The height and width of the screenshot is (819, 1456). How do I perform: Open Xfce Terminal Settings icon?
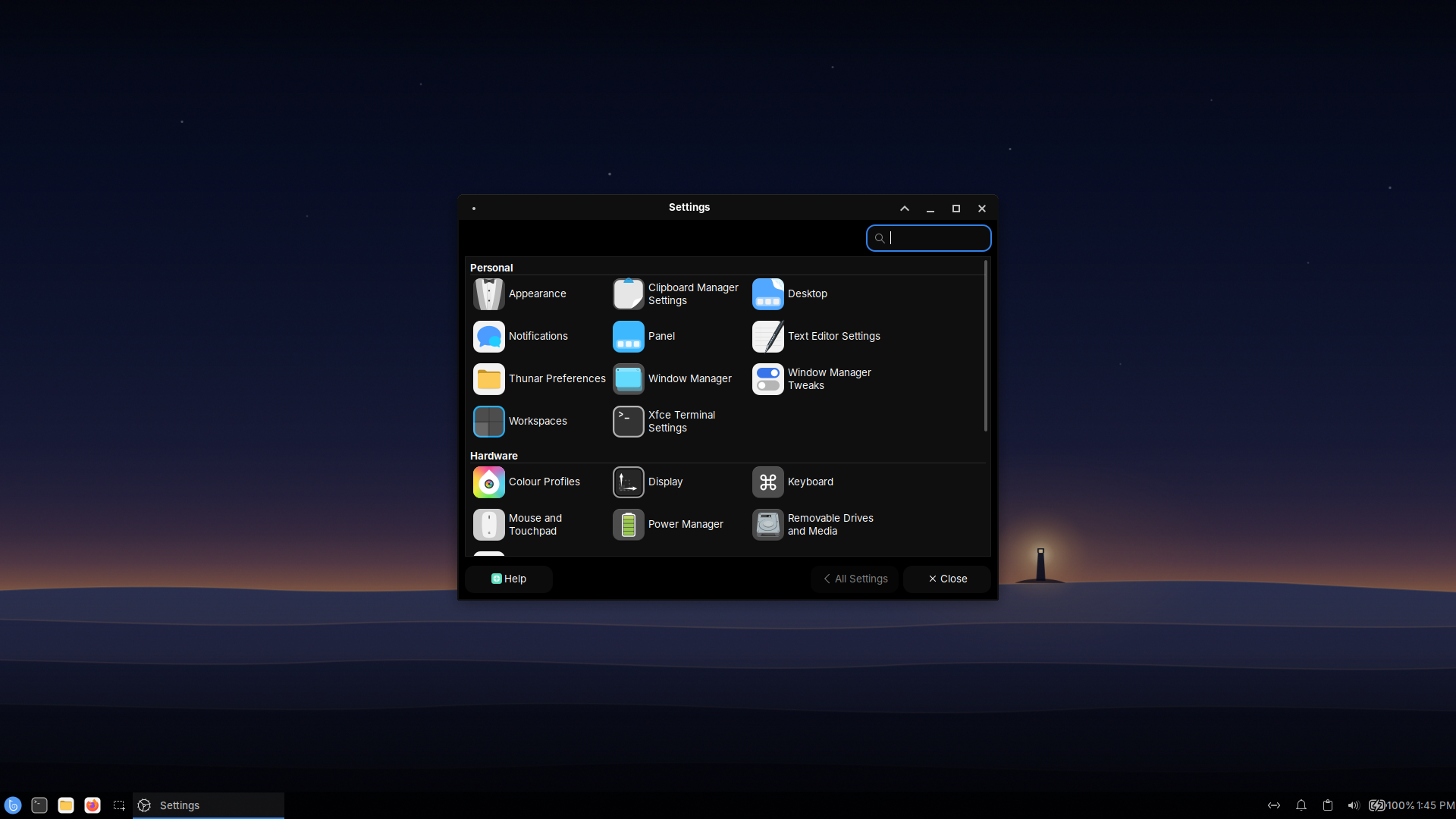pos(628,422)
